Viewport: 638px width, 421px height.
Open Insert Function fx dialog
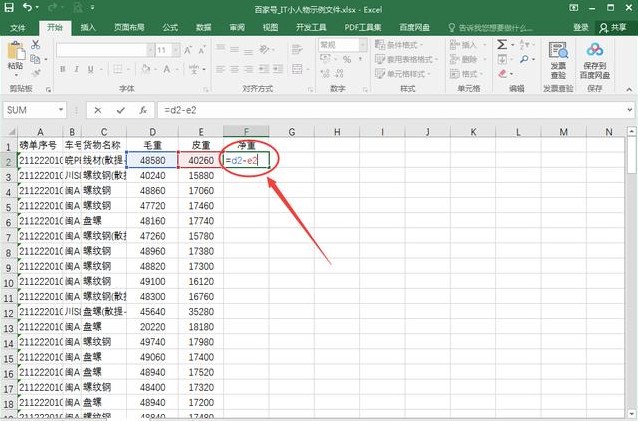pyautogui.click(x=143, y=110)
